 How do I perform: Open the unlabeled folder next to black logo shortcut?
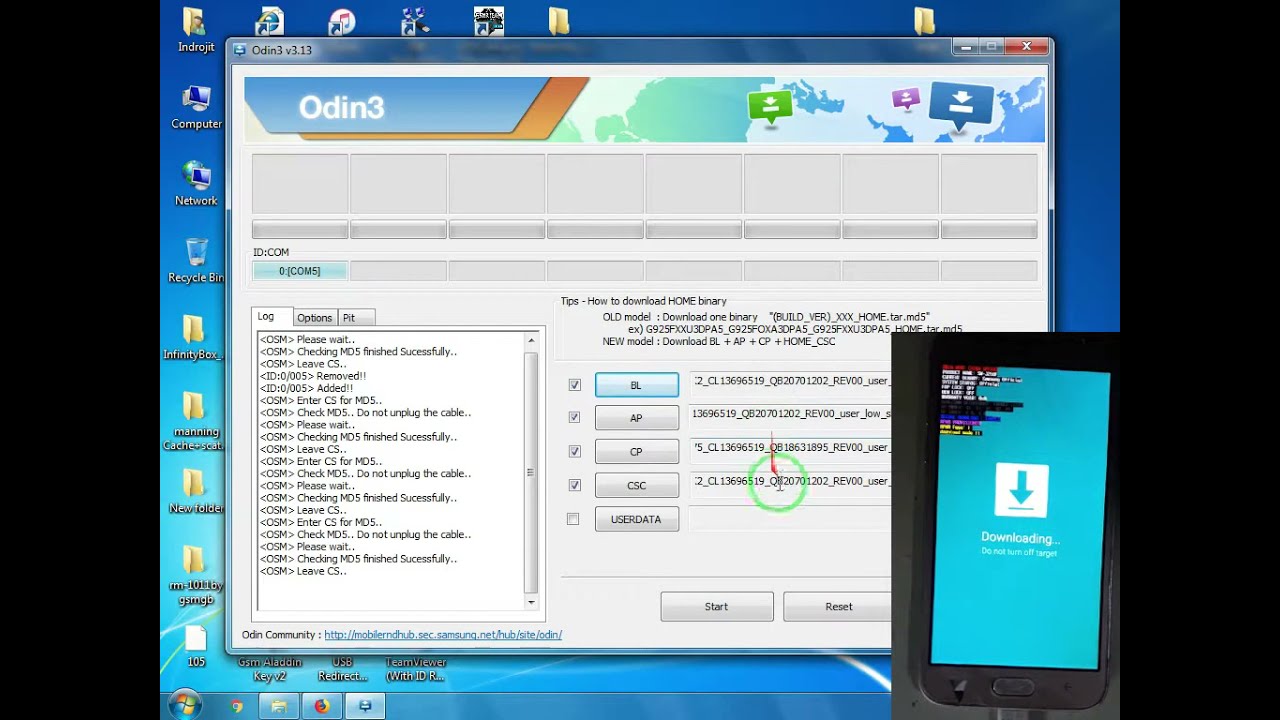559,21
